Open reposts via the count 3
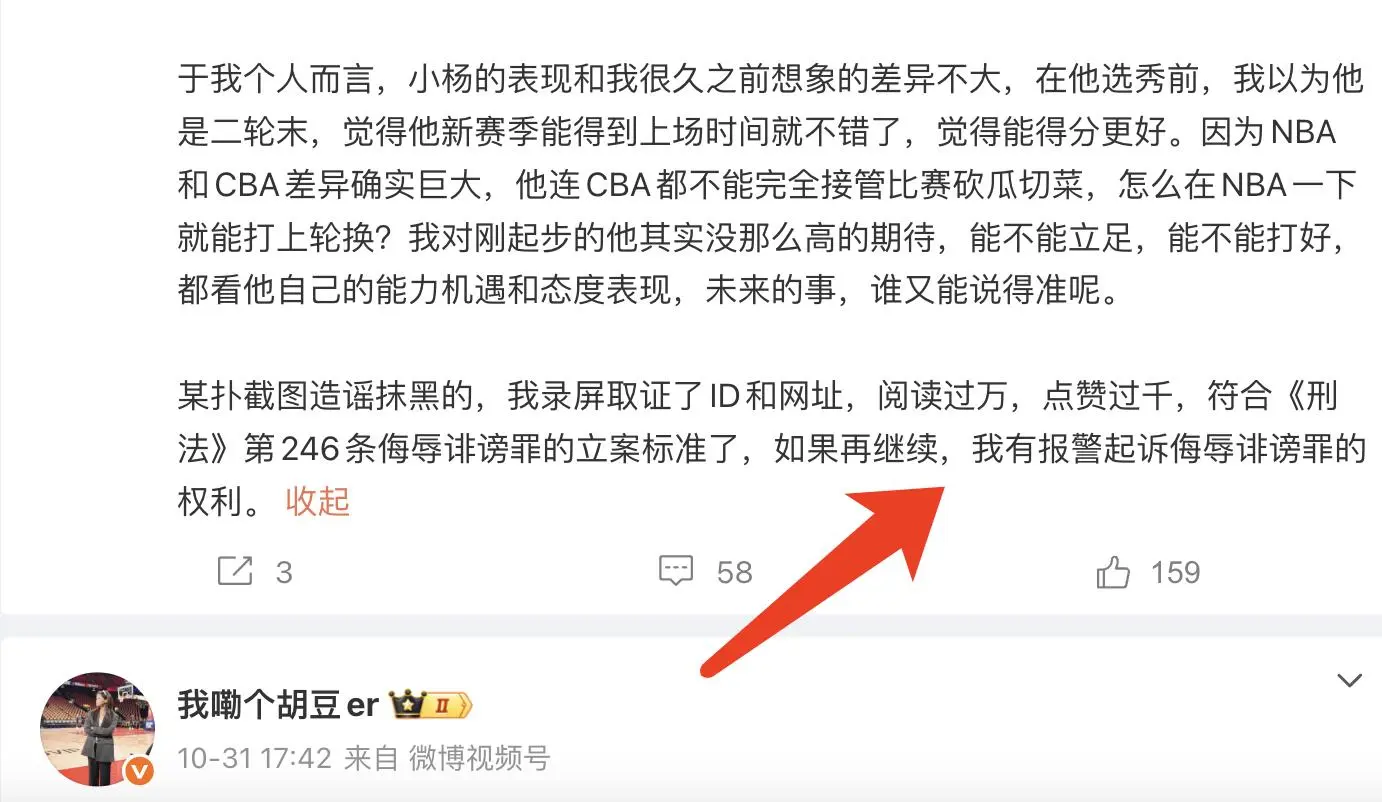Viewport: 1382px width, 802px height. coord(284,572)
